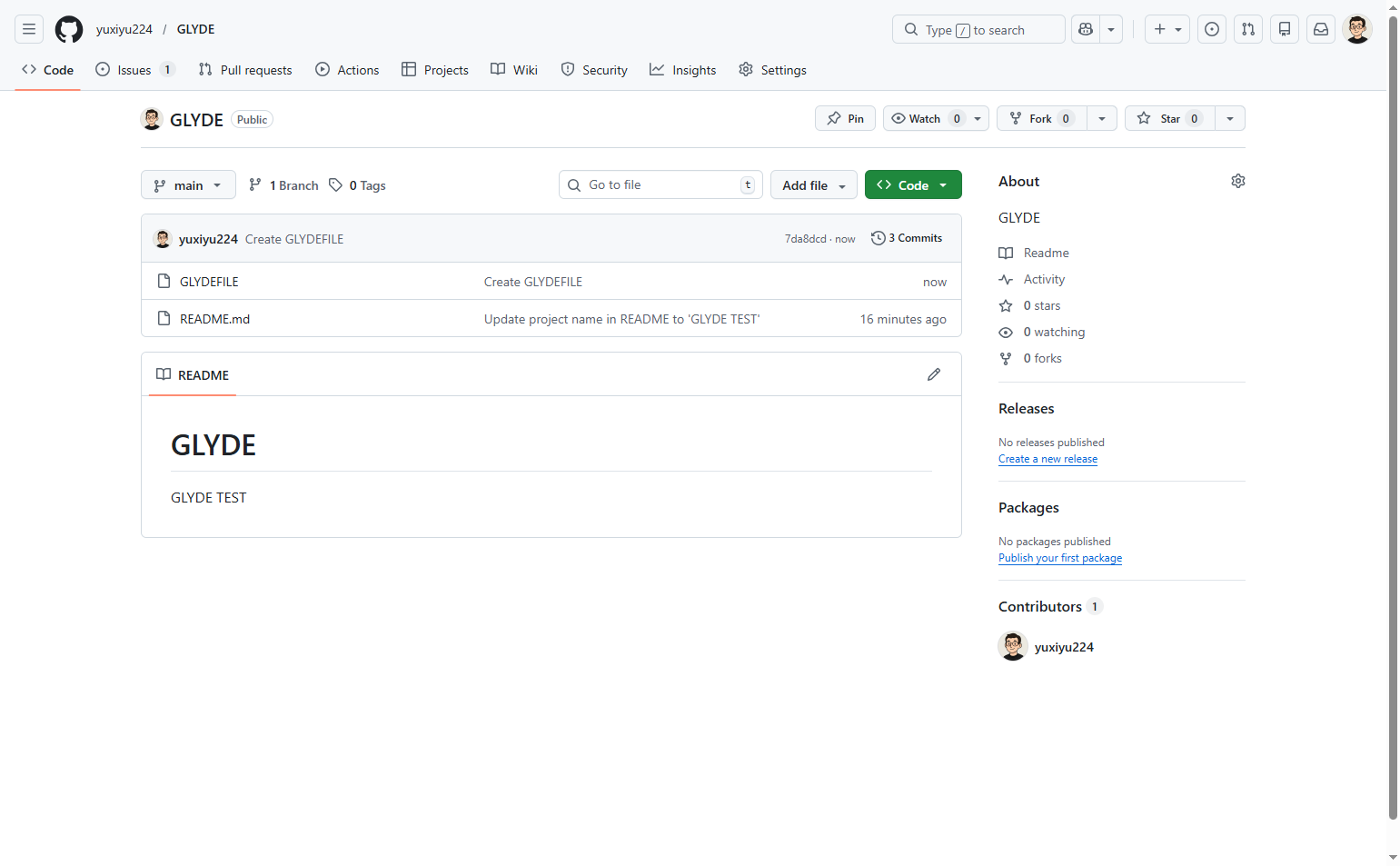View the 0 forks link
1400x866 pixels.
click(x=1030, y=358)
